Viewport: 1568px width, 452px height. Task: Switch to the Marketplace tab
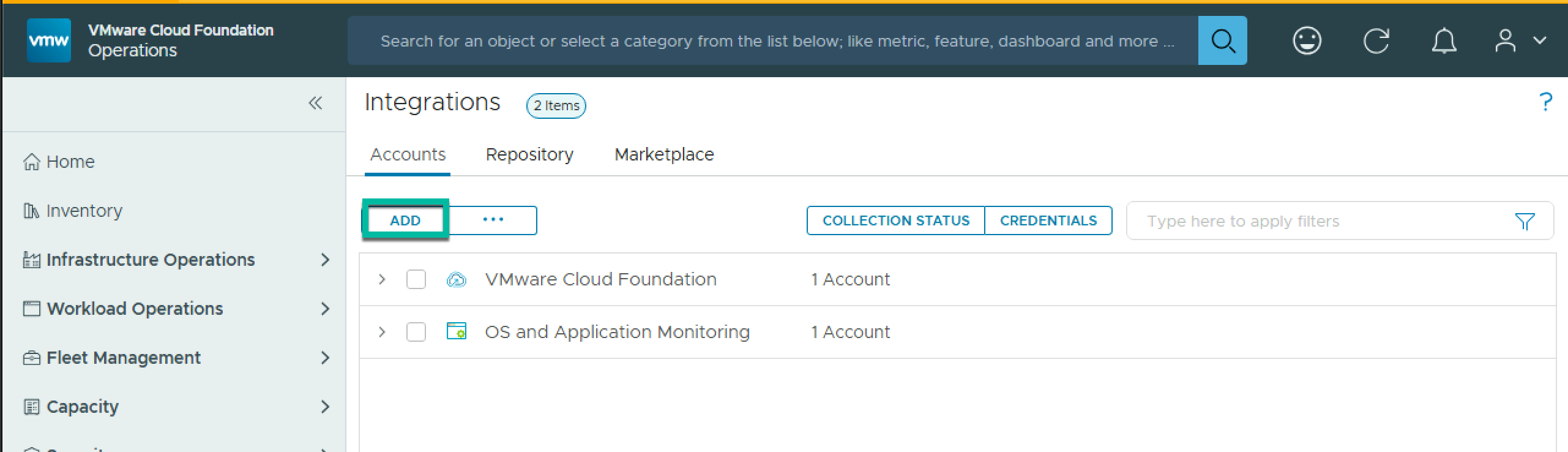(664, 154)
